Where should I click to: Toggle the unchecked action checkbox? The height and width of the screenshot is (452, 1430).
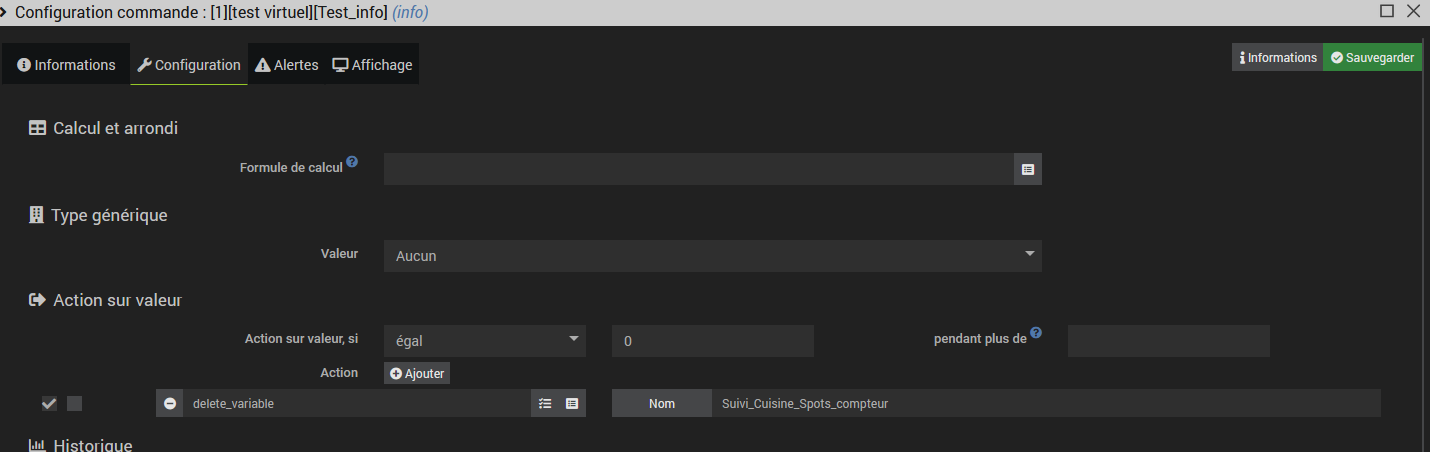click(74, 404)
